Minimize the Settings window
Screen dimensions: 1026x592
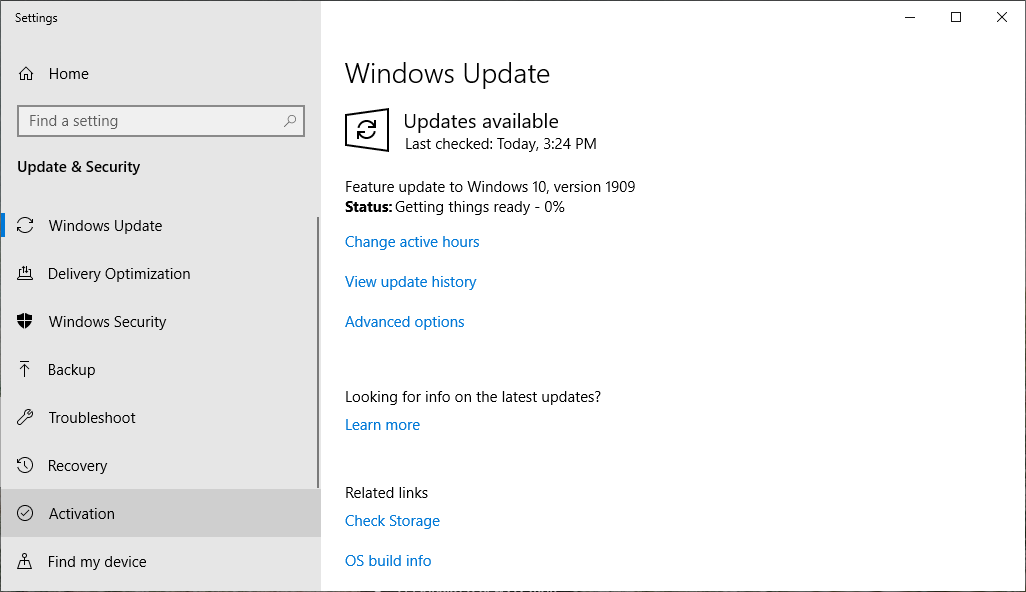(910, 18)
